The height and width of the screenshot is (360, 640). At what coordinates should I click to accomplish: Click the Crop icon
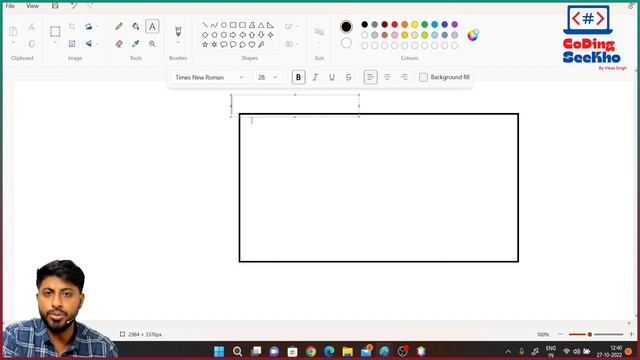pyautogui.click(x=72, y=27)
